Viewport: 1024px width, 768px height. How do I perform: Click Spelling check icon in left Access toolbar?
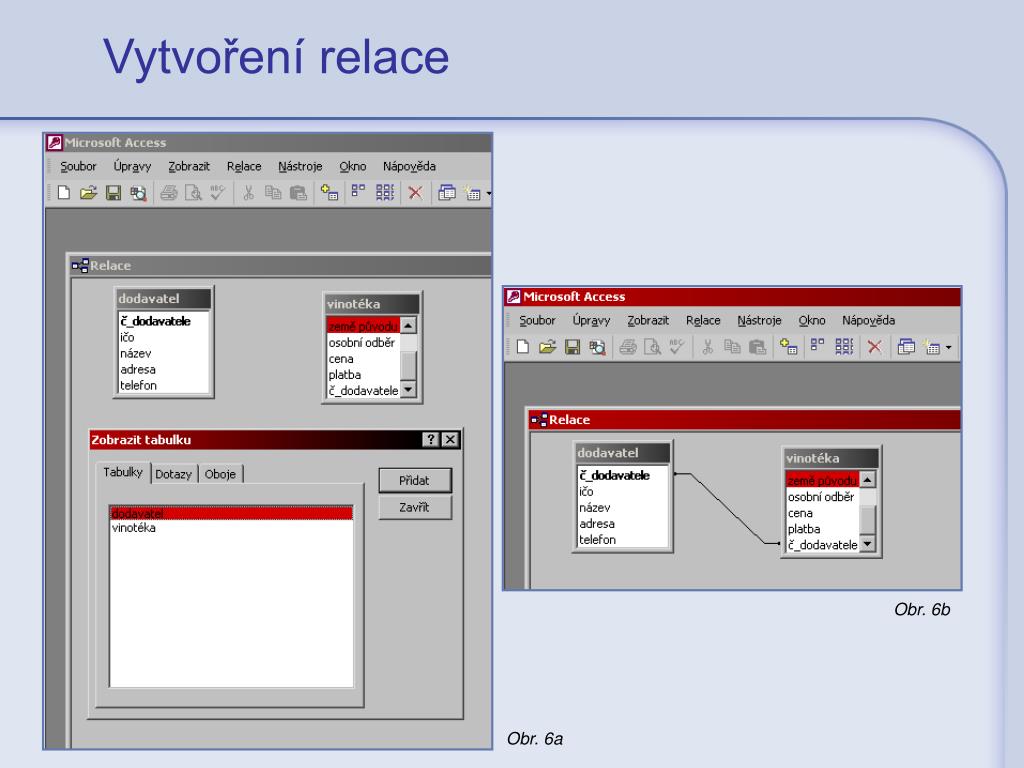click(217, 192)
